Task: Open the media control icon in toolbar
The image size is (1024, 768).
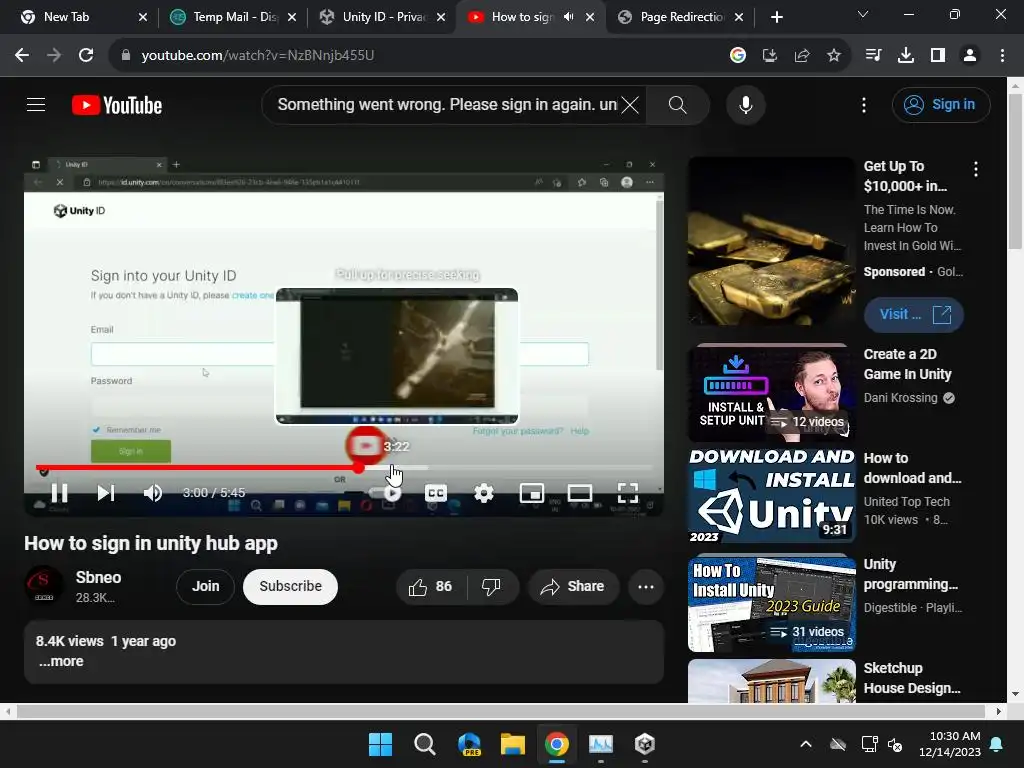Action: point(873,56)
